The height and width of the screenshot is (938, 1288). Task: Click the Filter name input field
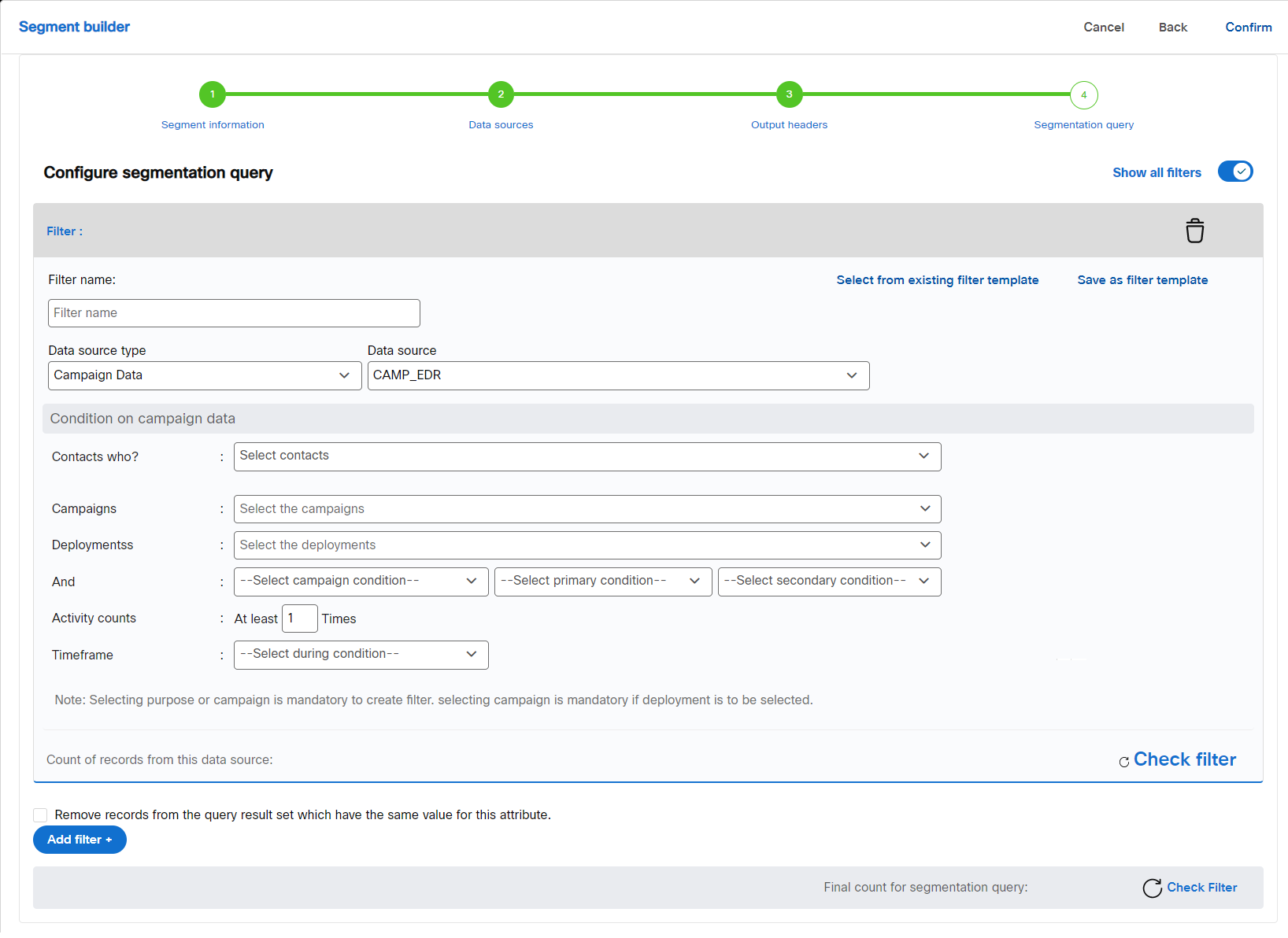click(234, 313)
